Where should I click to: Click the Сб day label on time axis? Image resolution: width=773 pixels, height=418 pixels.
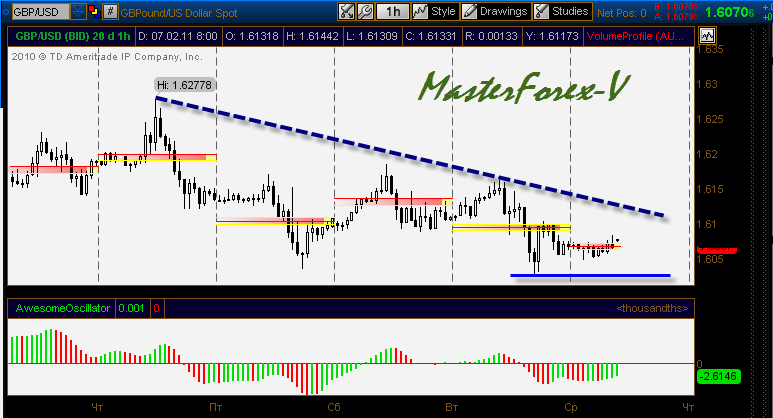(334, 407)
